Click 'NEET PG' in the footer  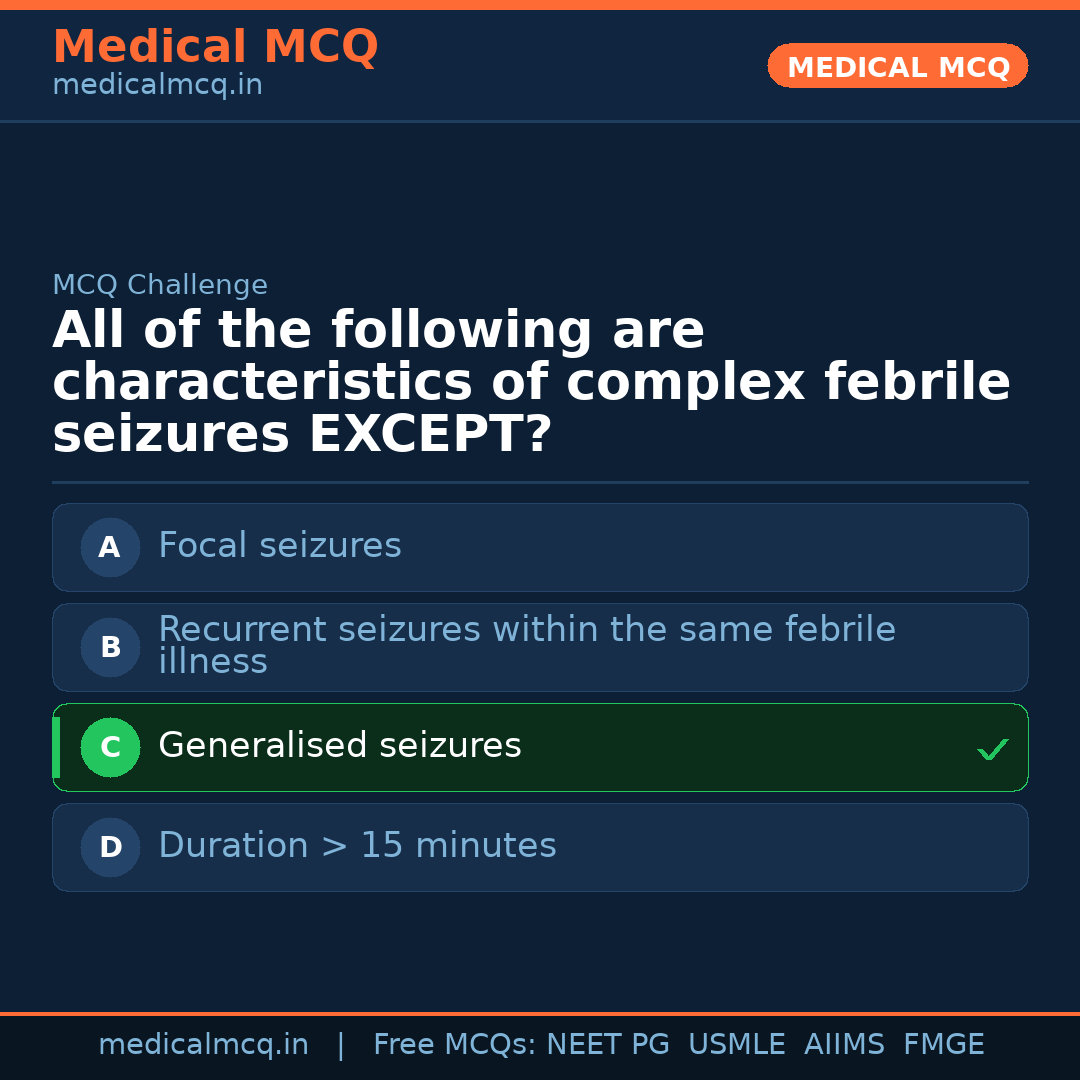pos(608,1045)
